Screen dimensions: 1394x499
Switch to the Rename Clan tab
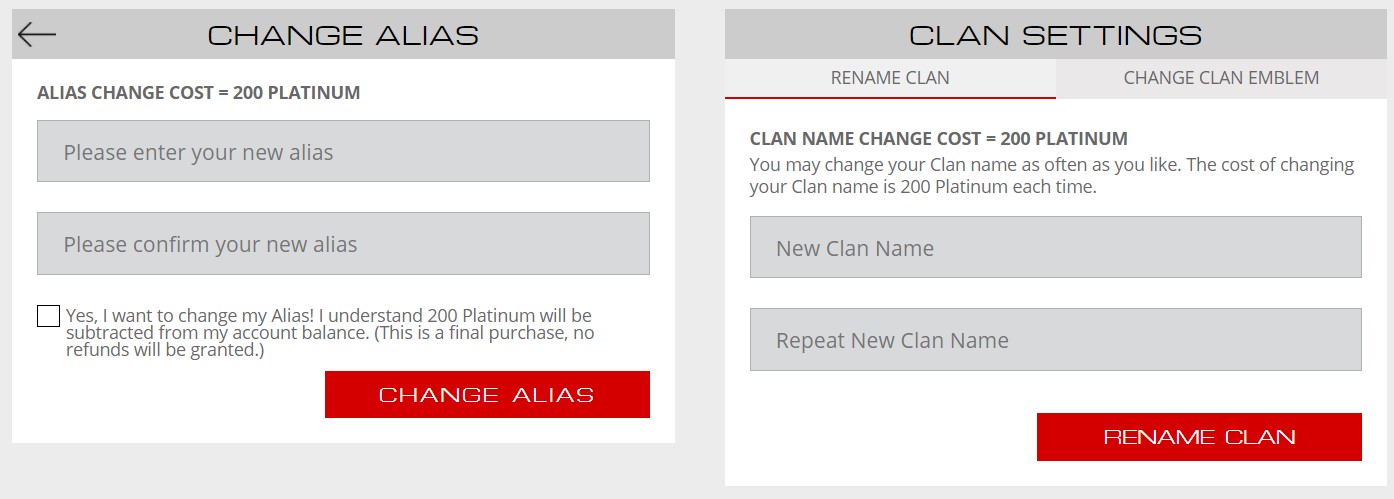coord(890,78)
